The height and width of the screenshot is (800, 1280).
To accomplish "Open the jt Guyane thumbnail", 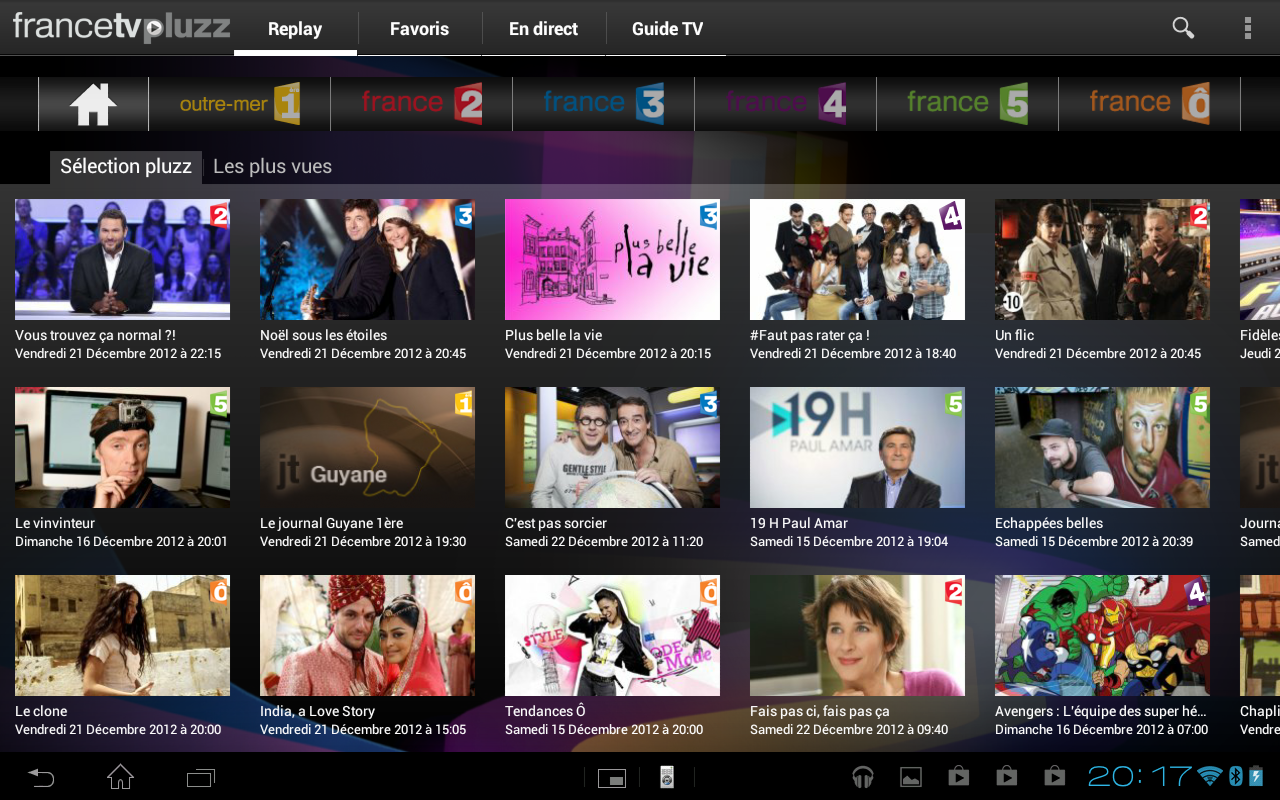I will 367,448.
